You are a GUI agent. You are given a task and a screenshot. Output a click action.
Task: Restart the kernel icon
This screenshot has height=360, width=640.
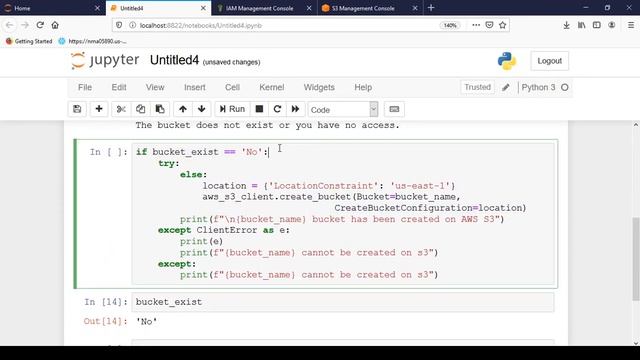click(x=277, y=109)
